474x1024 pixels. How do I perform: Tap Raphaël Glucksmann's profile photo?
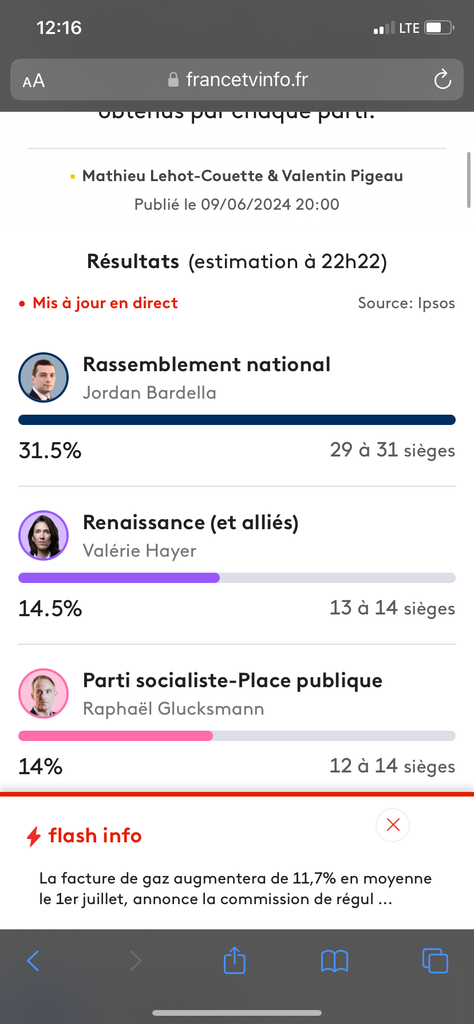(x=43, y=694)
